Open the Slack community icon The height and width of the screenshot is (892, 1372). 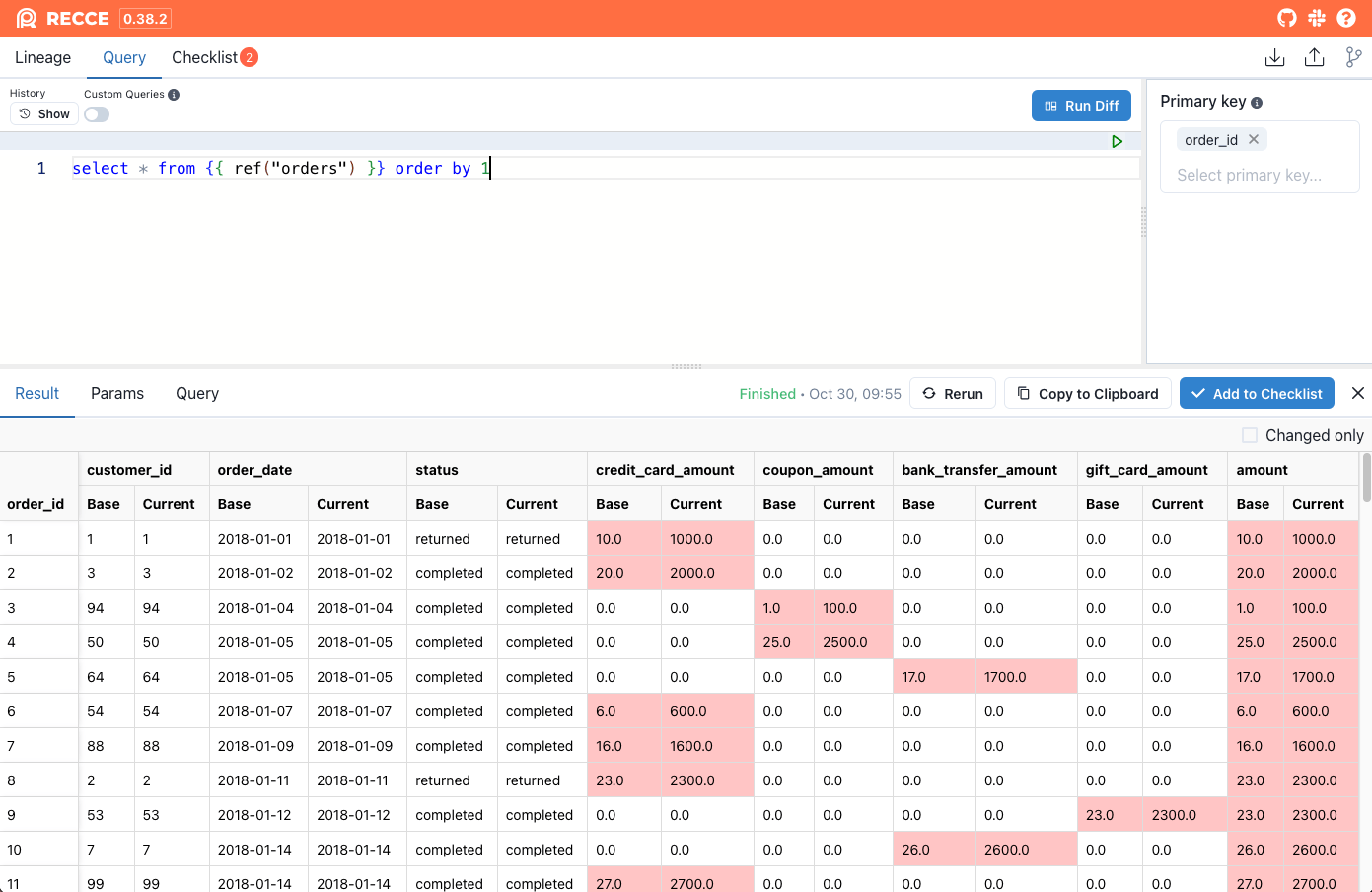pyautogui.click(x=1317, y=18)
